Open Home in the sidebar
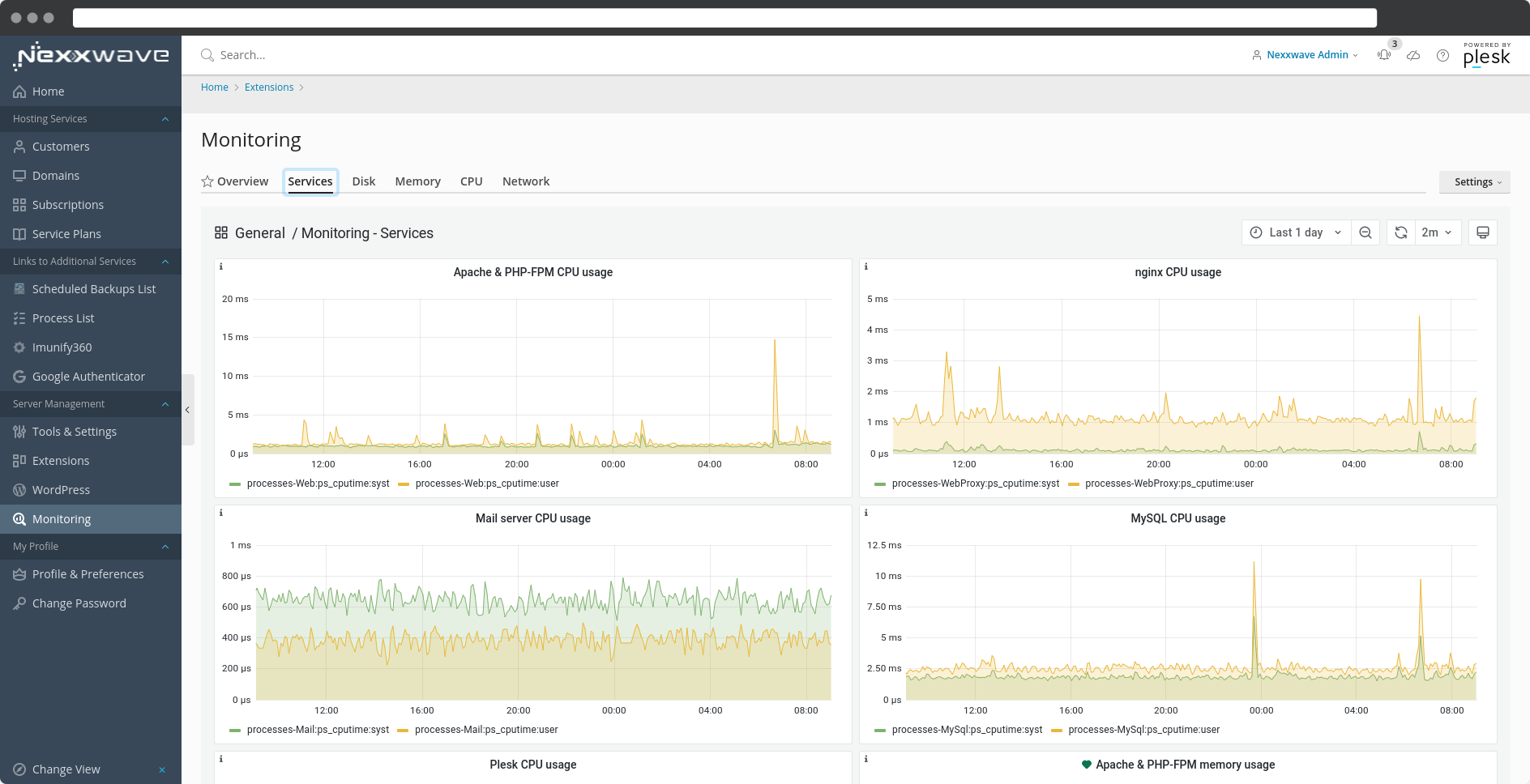The image size is (1530, 784). (91, 92)
